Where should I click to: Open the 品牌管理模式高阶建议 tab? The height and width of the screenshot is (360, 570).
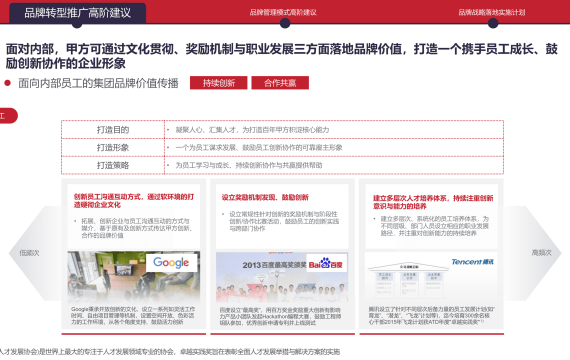coord(283,12)
